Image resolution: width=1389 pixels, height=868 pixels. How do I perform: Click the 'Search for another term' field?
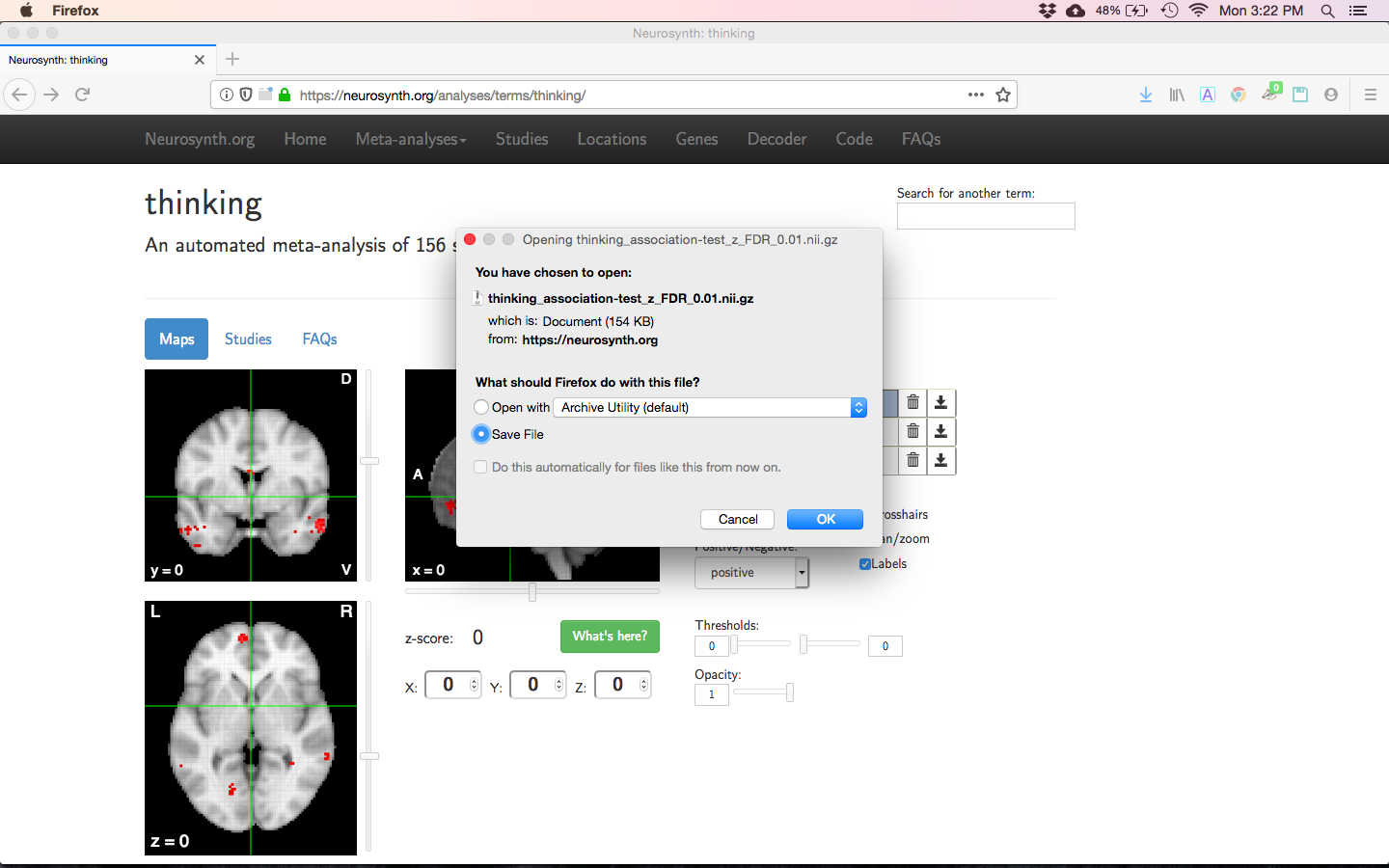[x=985, y=216]
